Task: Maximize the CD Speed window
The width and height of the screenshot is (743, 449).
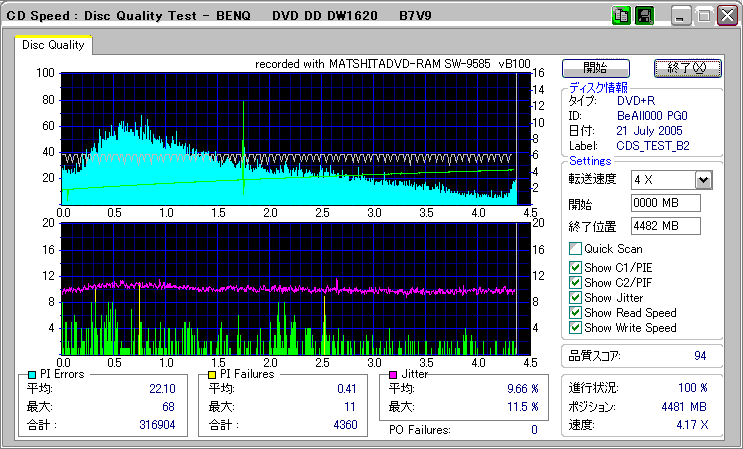Action: [704, 16]
